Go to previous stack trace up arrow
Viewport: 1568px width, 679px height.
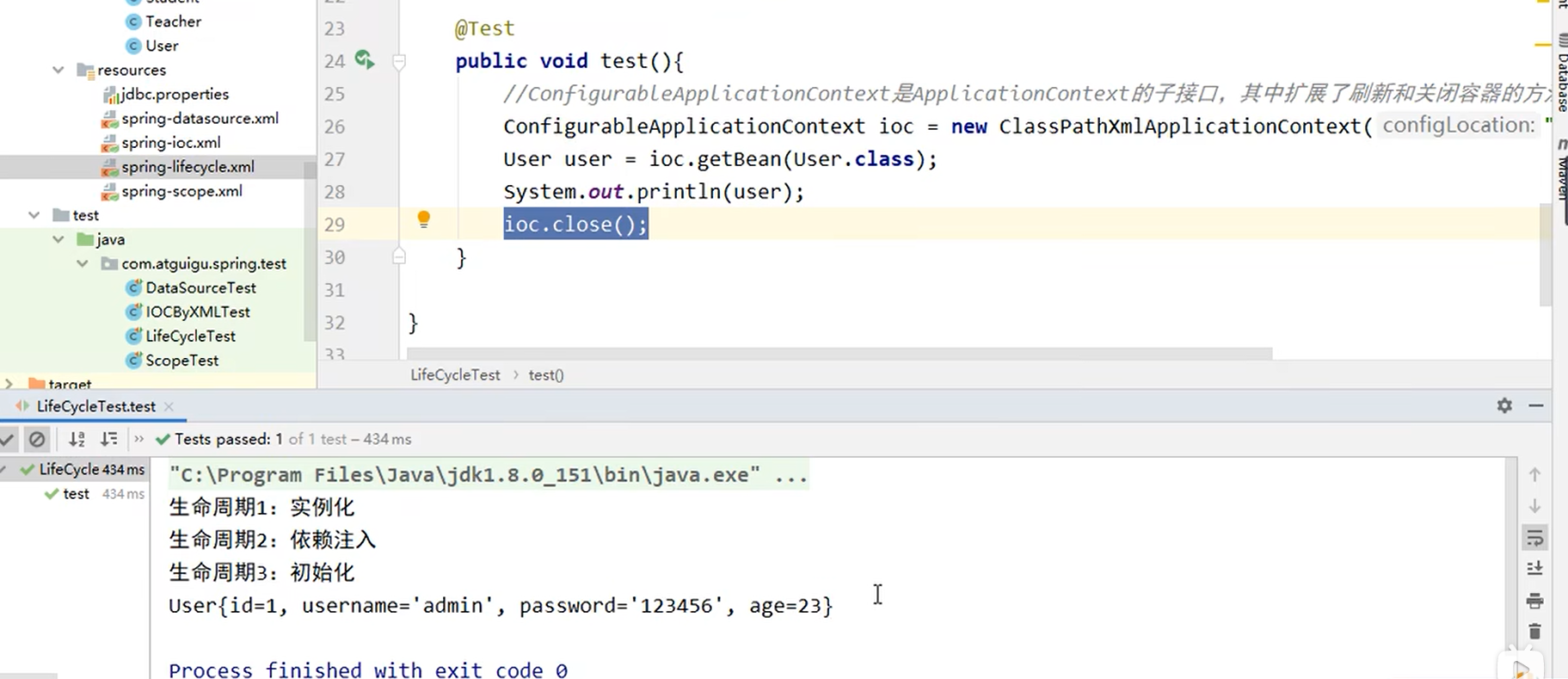[1534, 474]
